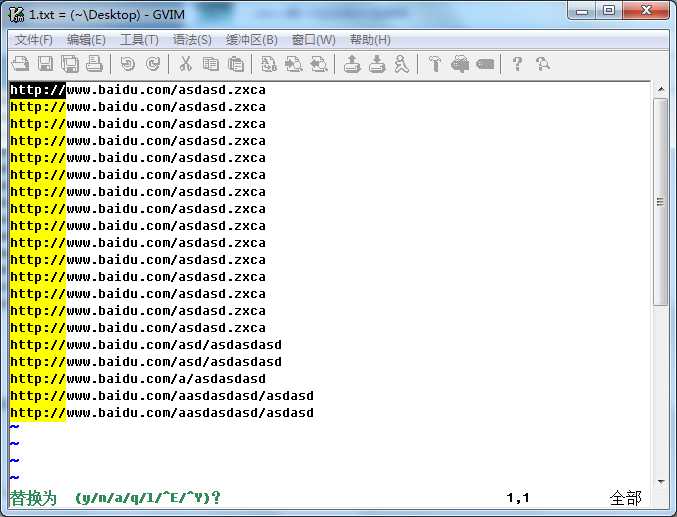
Task: Open the 帮助(H) menu
Action: click(370, 40)
